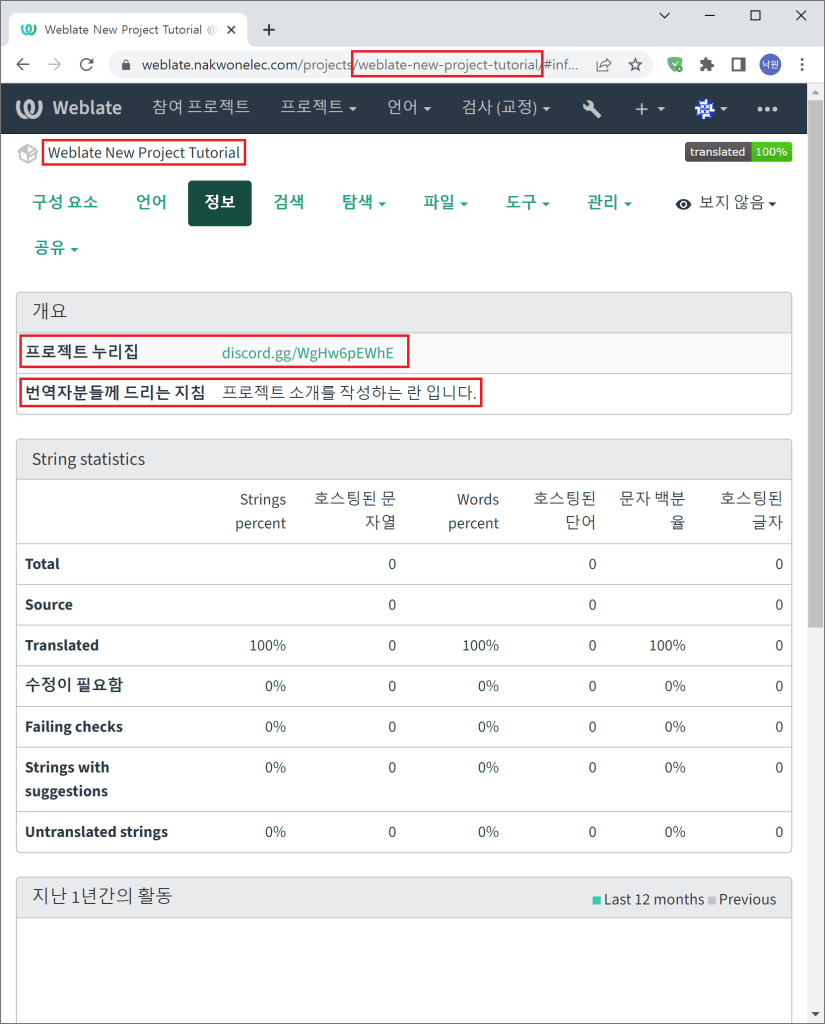Expand the 공유 dropdown
Image resolution: width=825 pixels, height=1024 pixels.
(x=56, y=248)
